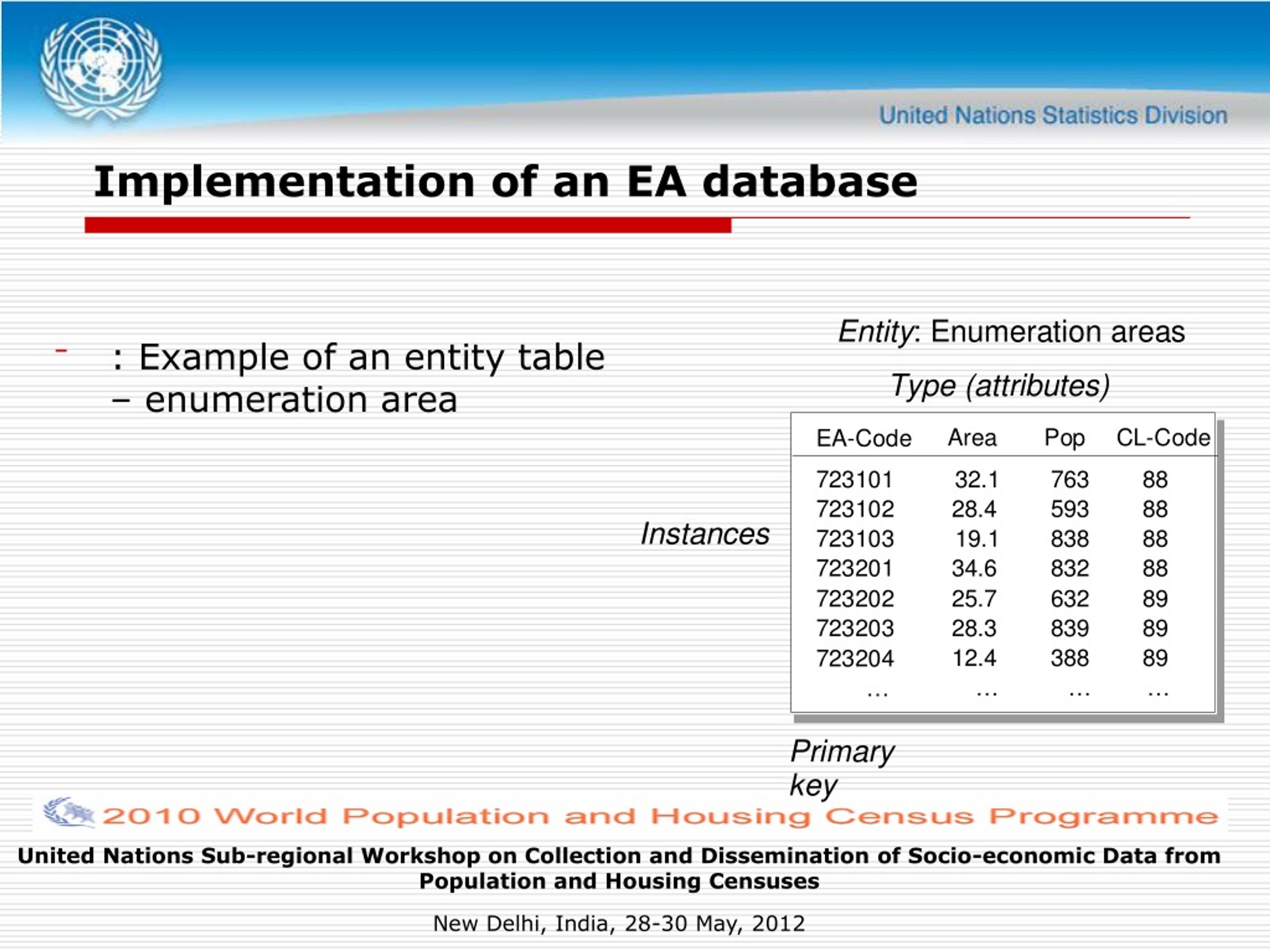Screen dimensions: 1270x952
Task: Click CL-Code 88 in row 723201
Action: pyautogui.click(x=1155, y=569)
